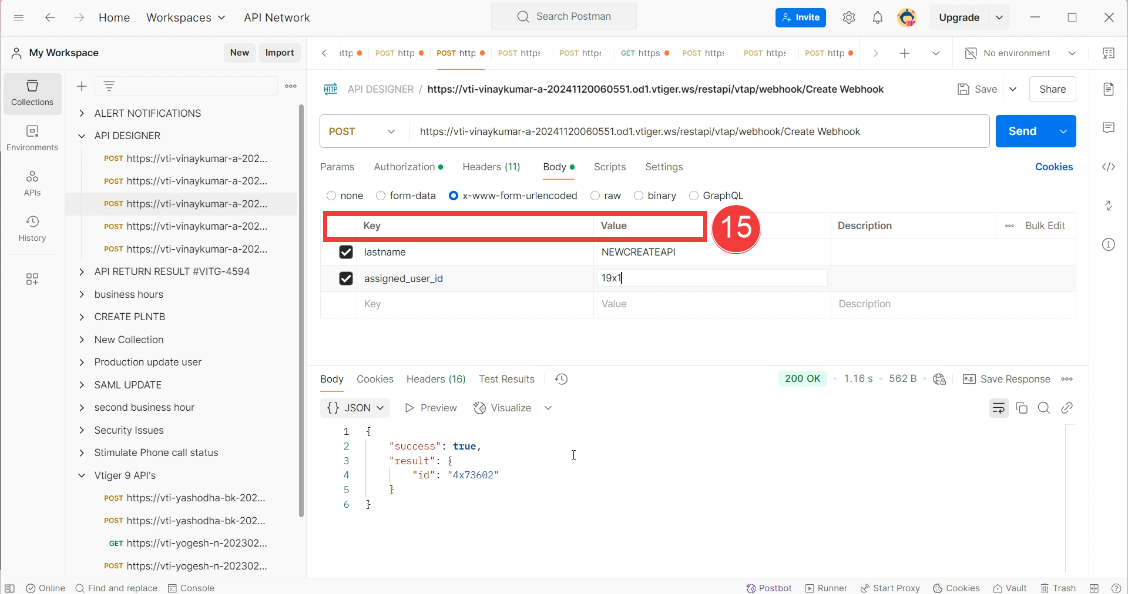The width and height of the screenshot is (1130, 594).
Task: Open response history clock icon
Action: (x=561, y=379)
